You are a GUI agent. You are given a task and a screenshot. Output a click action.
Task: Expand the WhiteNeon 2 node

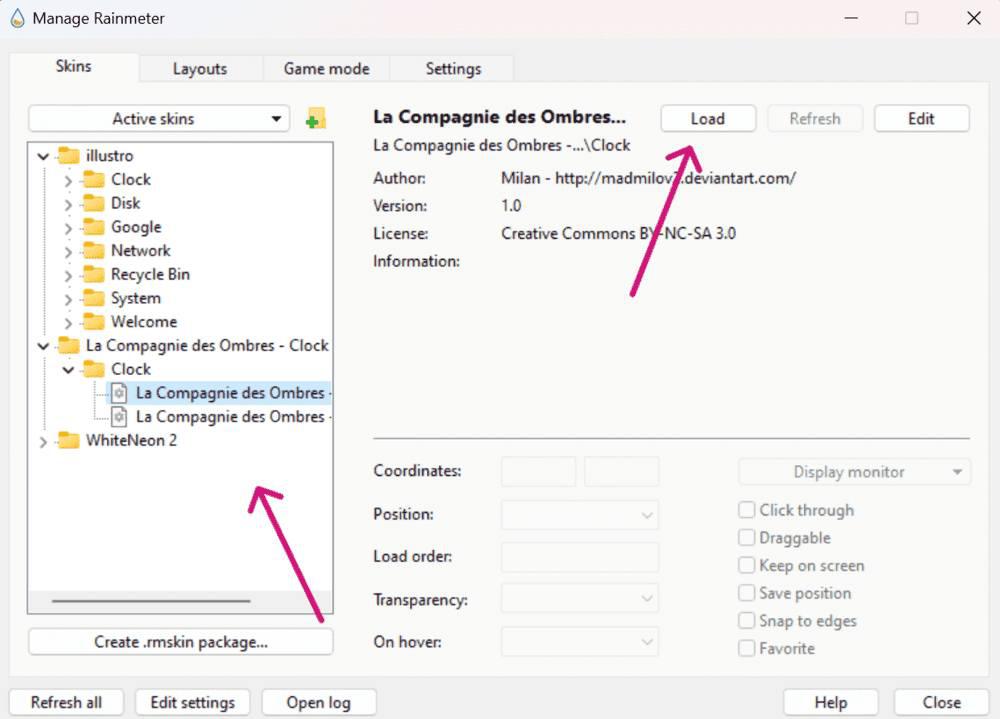(43, 441)
